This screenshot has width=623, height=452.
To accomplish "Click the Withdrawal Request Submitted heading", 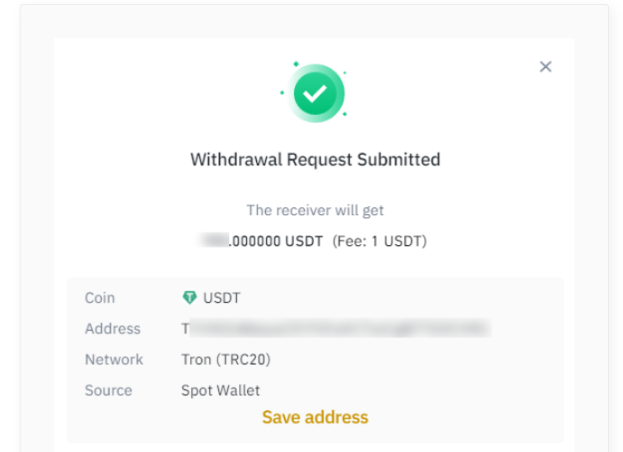I will pos(315,159).
